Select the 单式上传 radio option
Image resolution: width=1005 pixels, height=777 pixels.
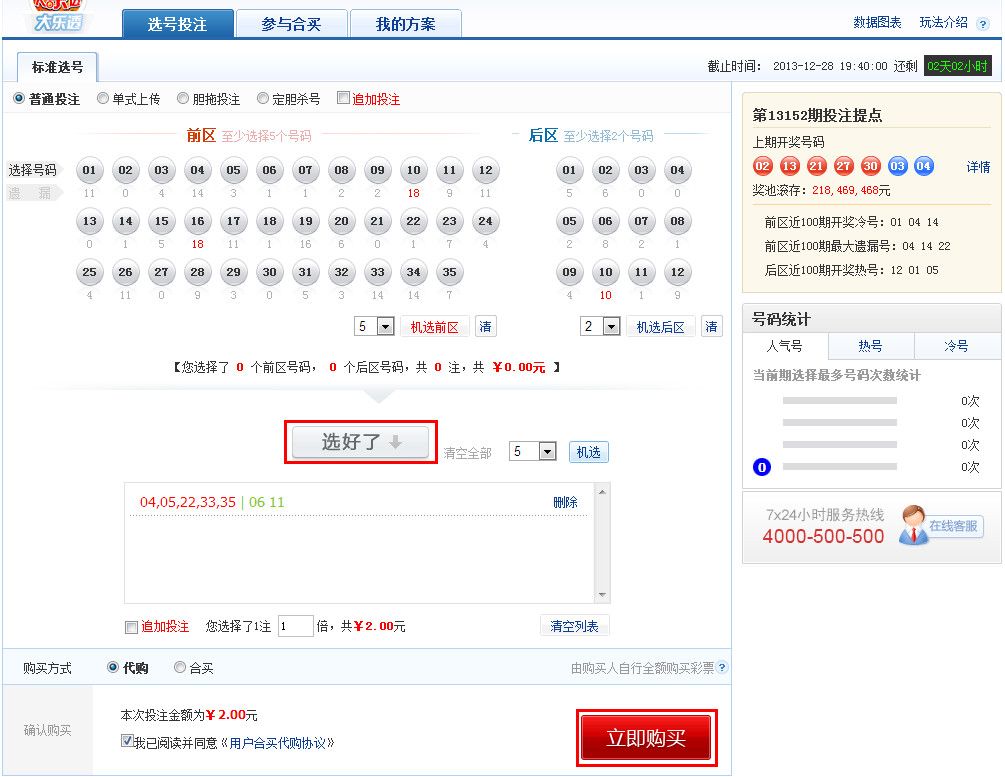coord(103,99)
